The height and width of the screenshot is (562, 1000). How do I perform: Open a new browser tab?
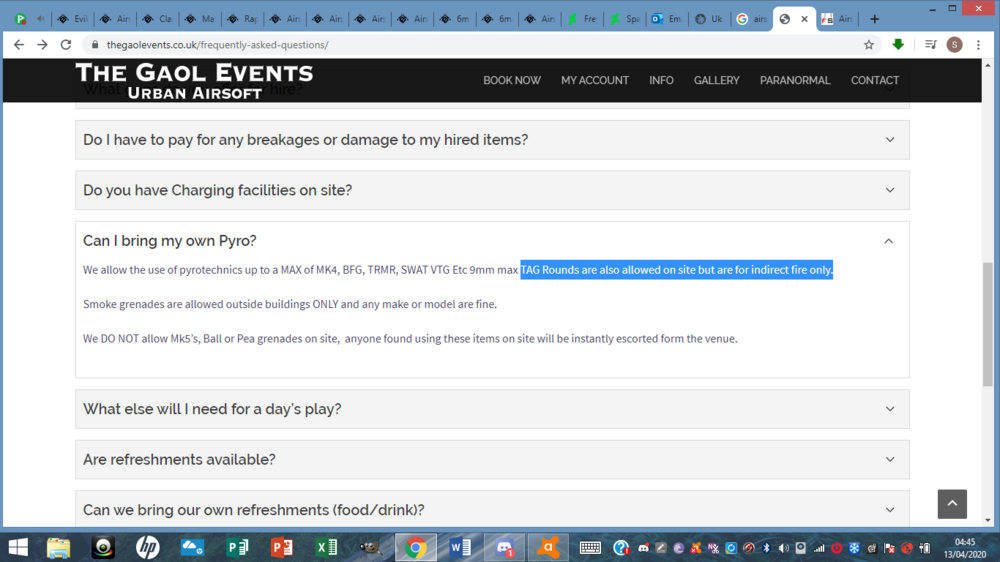click(874, 19)
